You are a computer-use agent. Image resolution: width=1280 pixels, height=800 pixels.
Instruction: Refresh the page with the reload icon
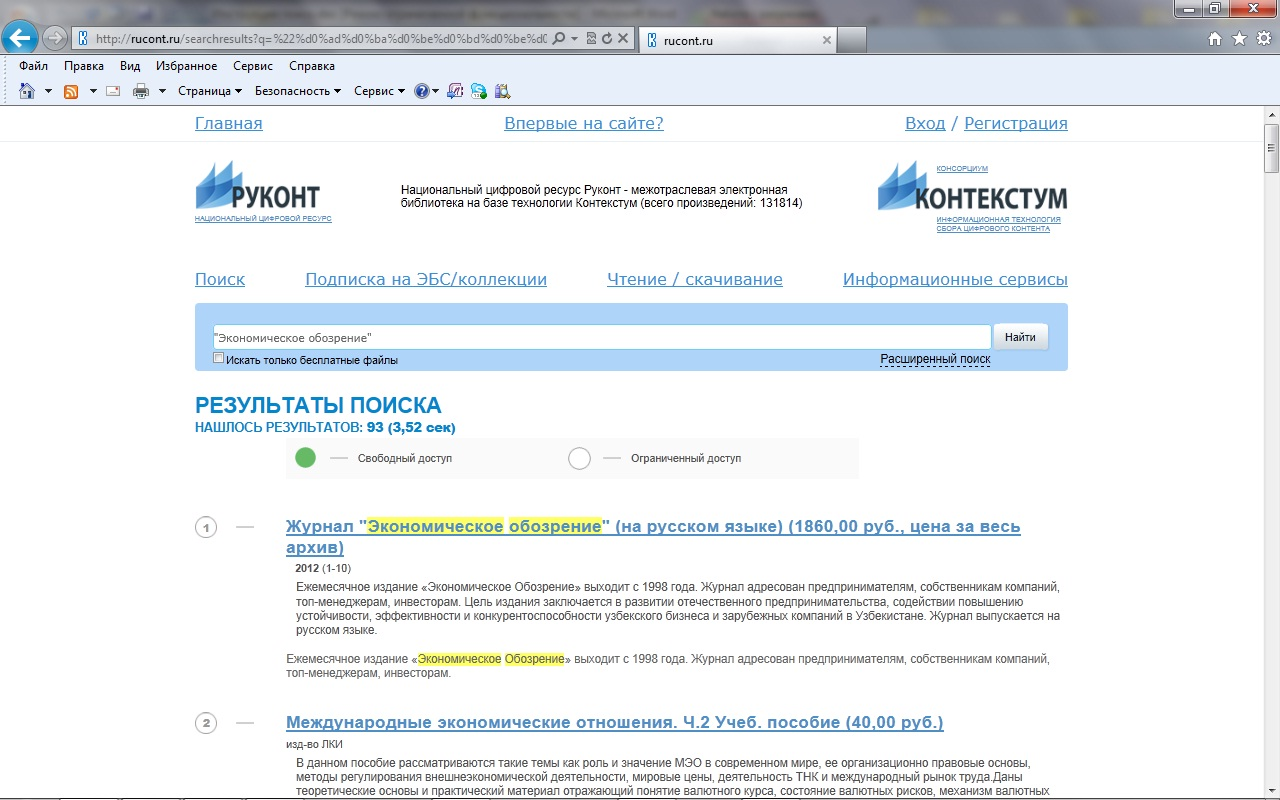[607, 39]
